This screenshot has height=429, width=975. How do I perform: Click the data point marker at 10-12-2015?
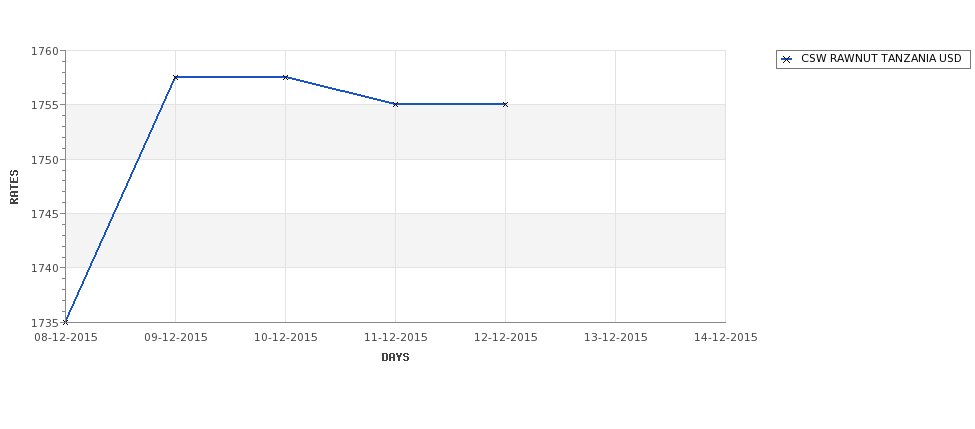(x=285, y=77)
